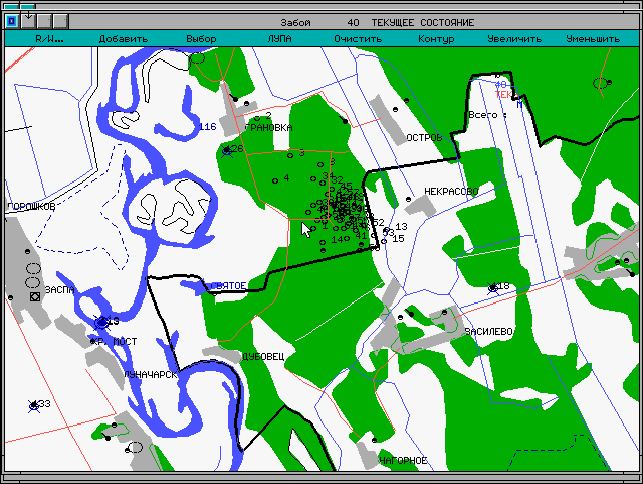Click square checkbox marker near Заспа
This screenshot has width=643, height=484.
[x=35, y=297]
